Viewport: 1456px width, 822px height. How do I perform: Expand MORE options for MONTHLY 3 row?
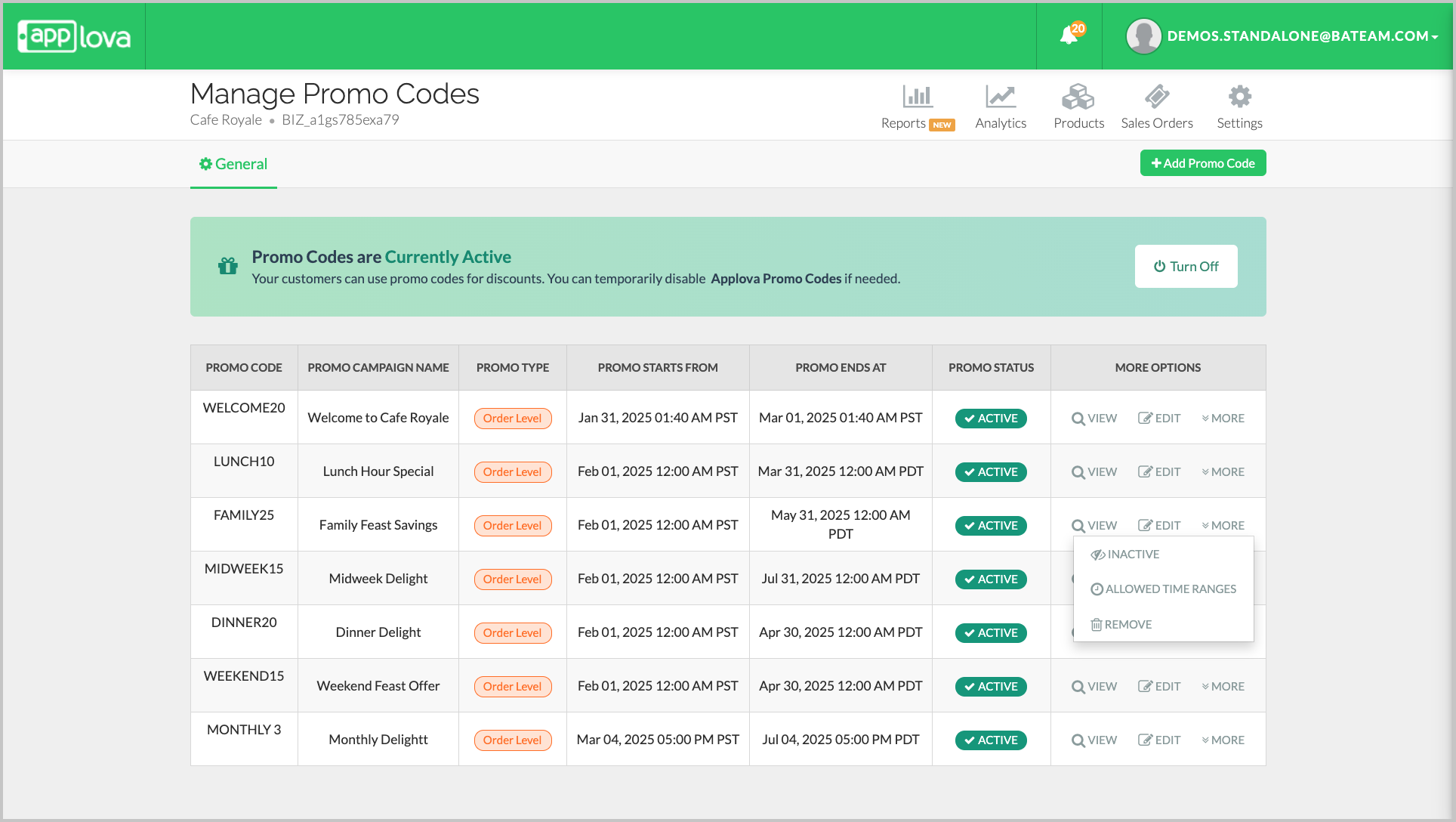click(1223, 740)
